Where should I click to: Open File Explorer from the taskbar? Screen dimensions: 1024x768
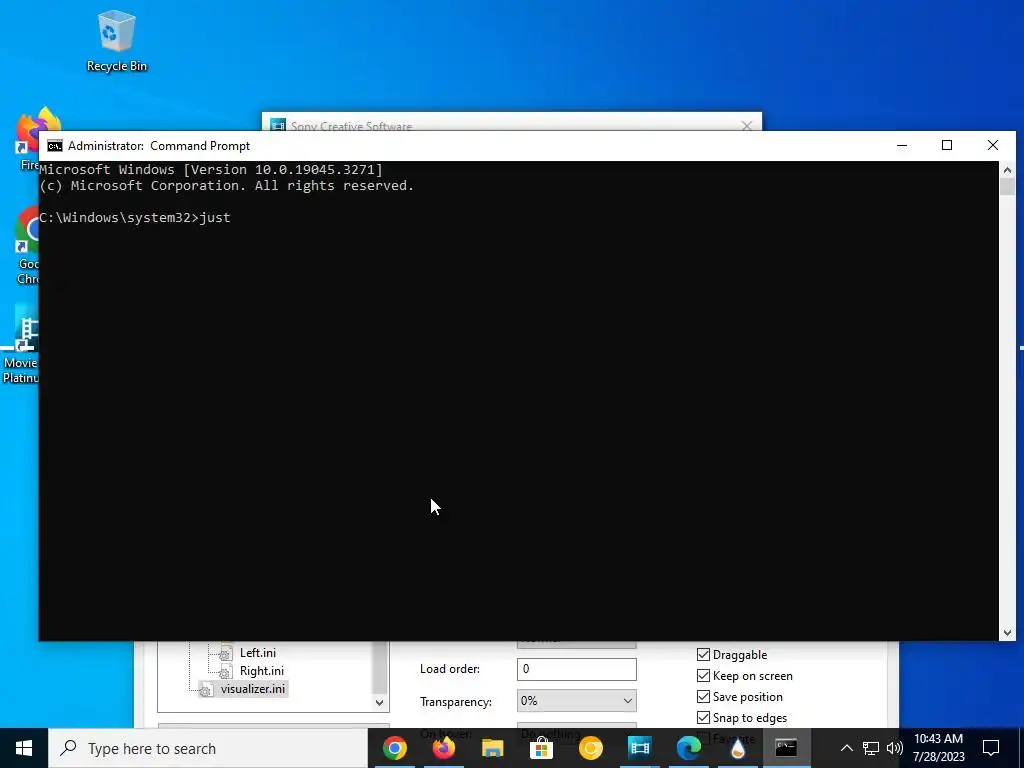(x=492, y=748)
